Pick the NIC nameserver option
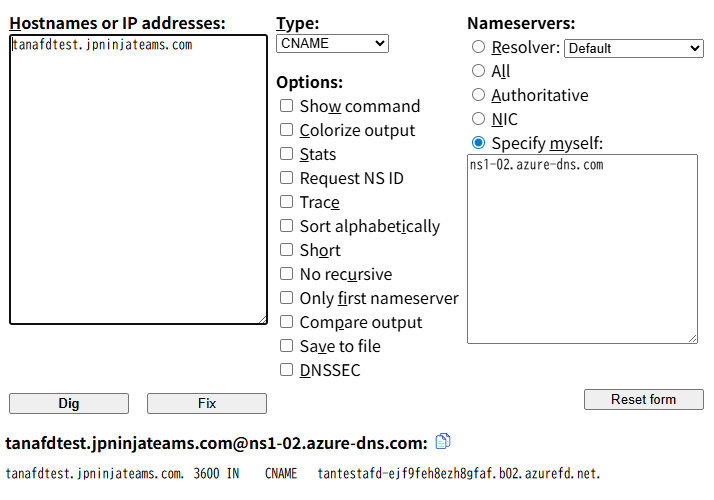This screenshot has height=500, width=714. pos(478,119)
